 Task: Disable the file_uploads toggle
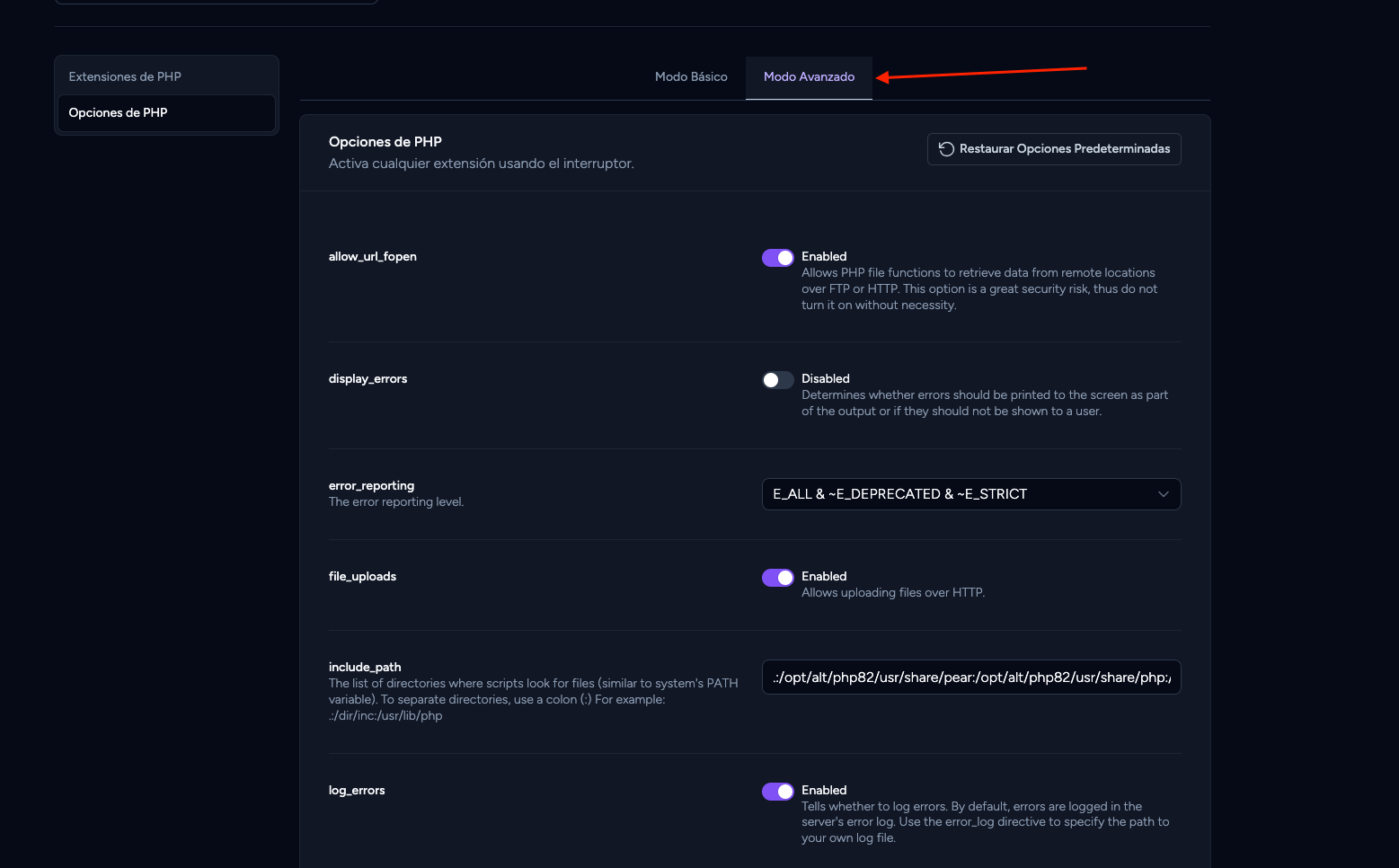coord(778,578)
